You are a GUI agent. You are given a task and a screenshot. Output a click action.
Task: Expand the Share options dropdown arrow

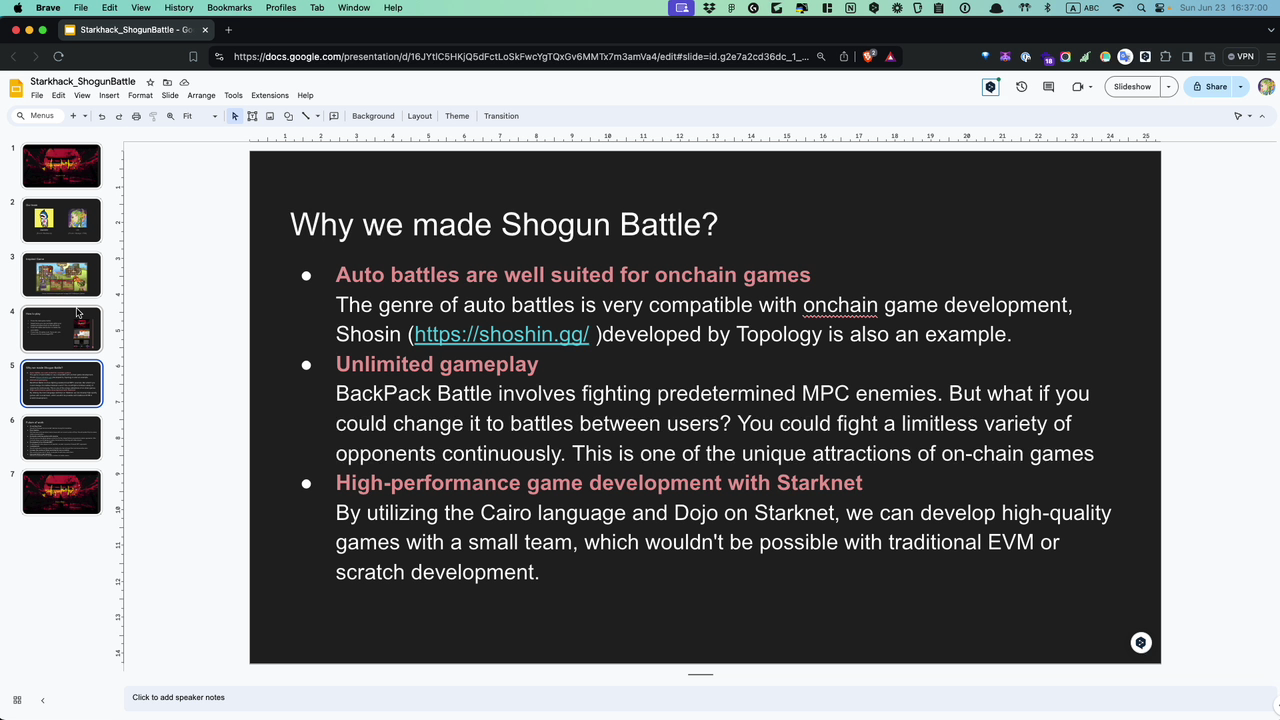click(1241, 87)
